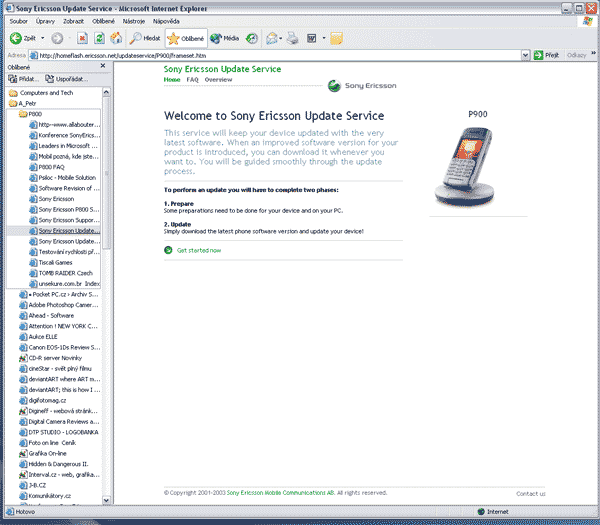The height and width of the screenshot is (525, 600).
Task: Click Contact us link in footer
Action: coord(531,494)
